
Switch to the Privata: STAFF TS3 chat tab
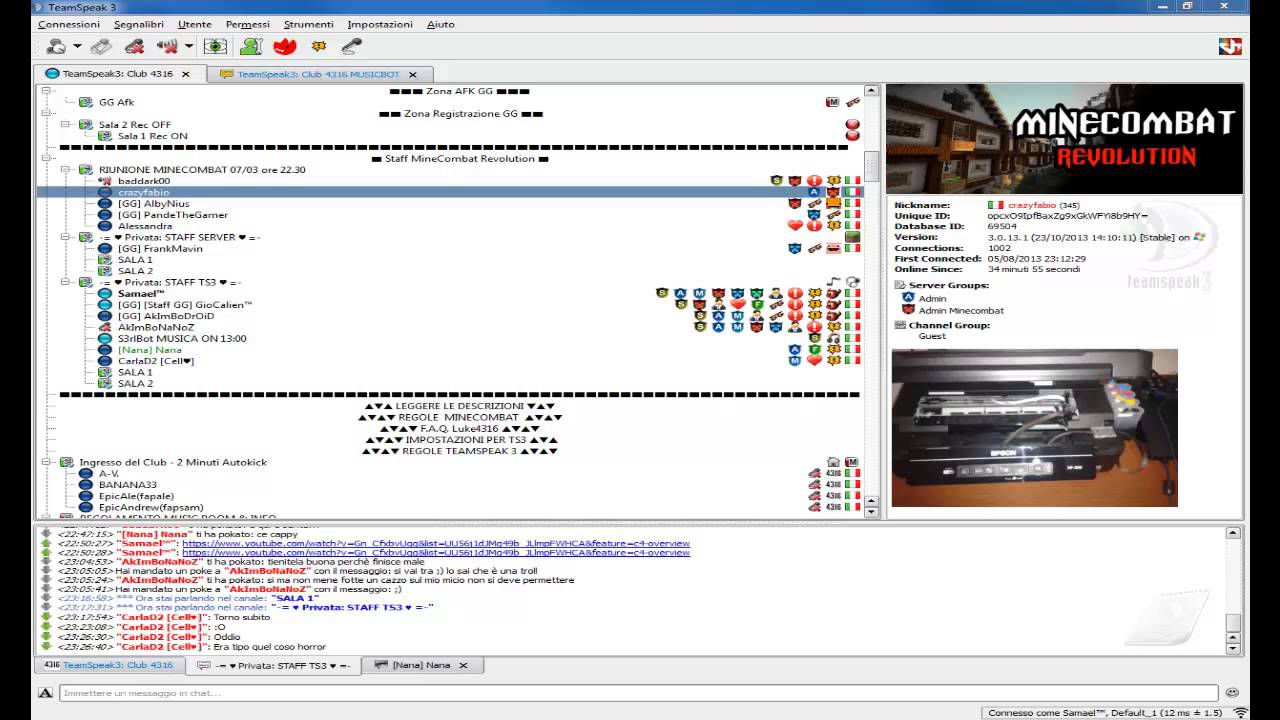pyautogui.click(x=273, y=665)
